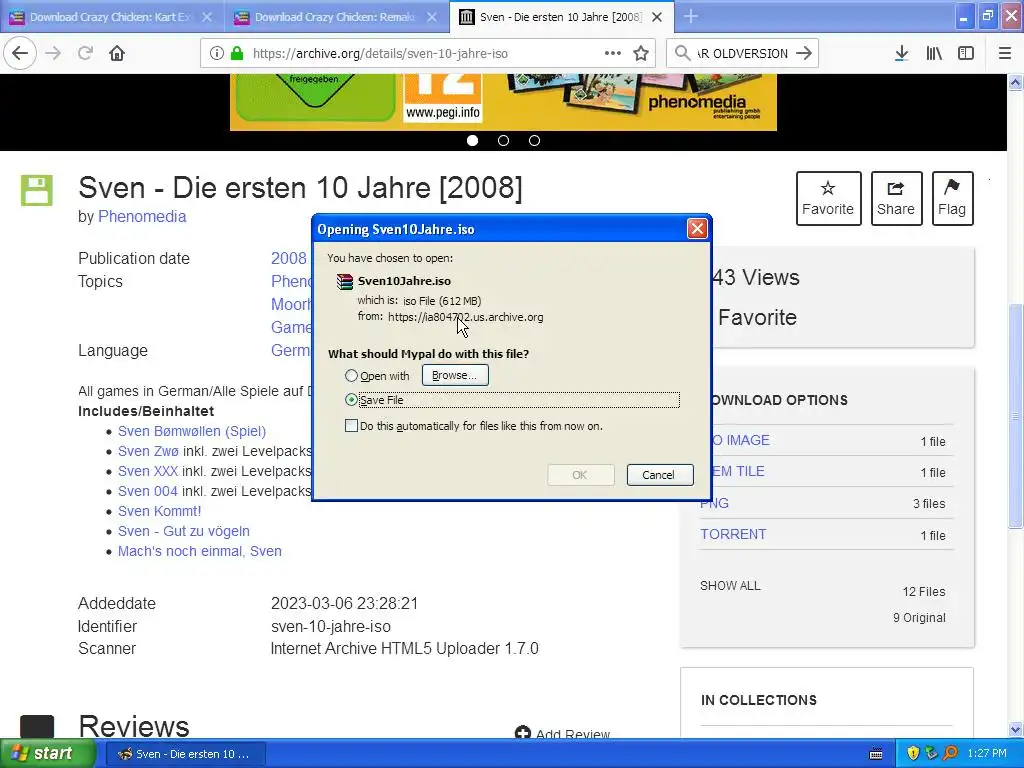The height and width of the screenshot is (768, 1024).
Task: Reload the page with the refresh icon
Action: click(85, 53)
